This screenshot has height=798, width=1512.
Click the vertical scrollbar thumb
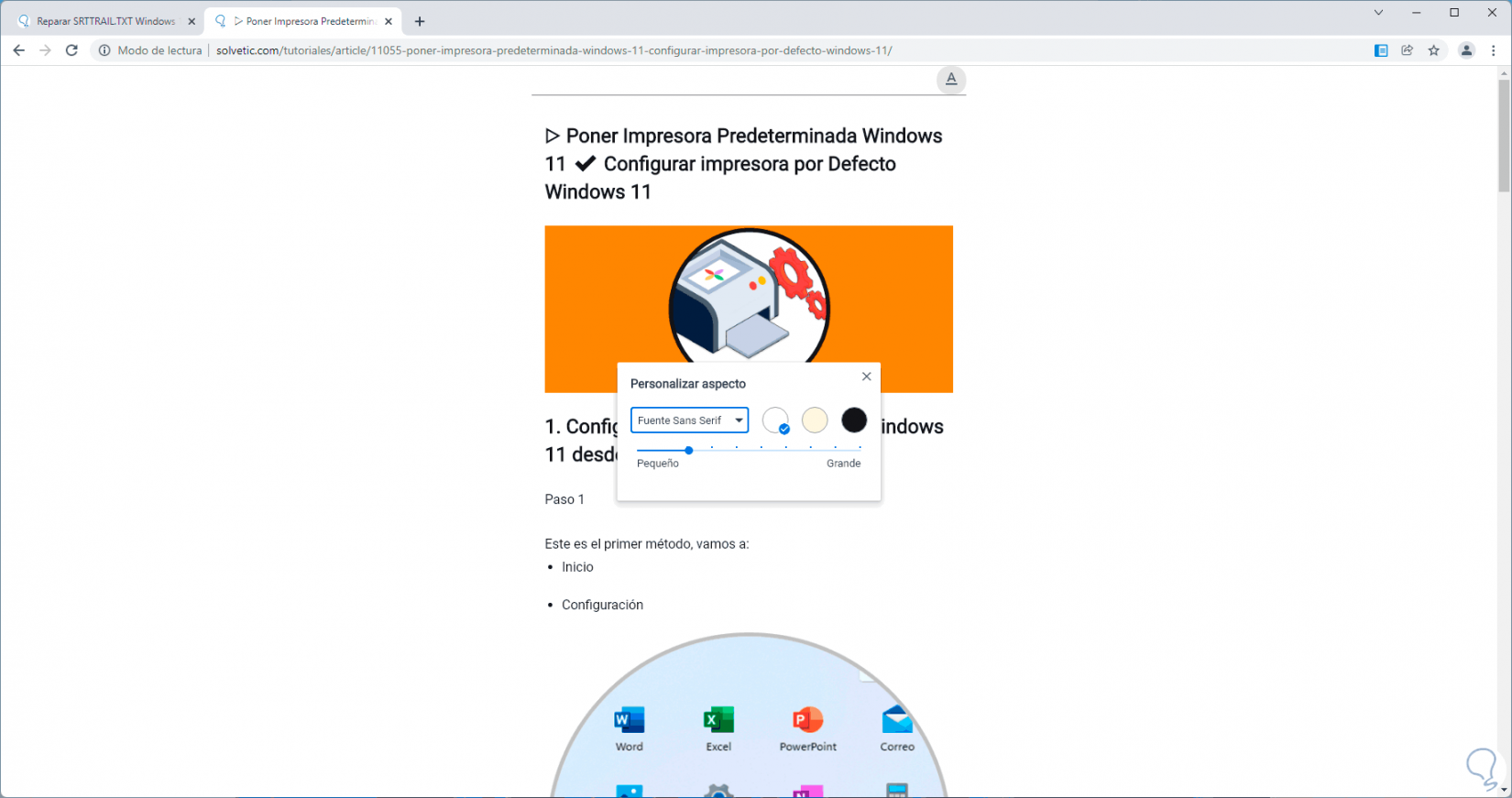pos(1504,136)
